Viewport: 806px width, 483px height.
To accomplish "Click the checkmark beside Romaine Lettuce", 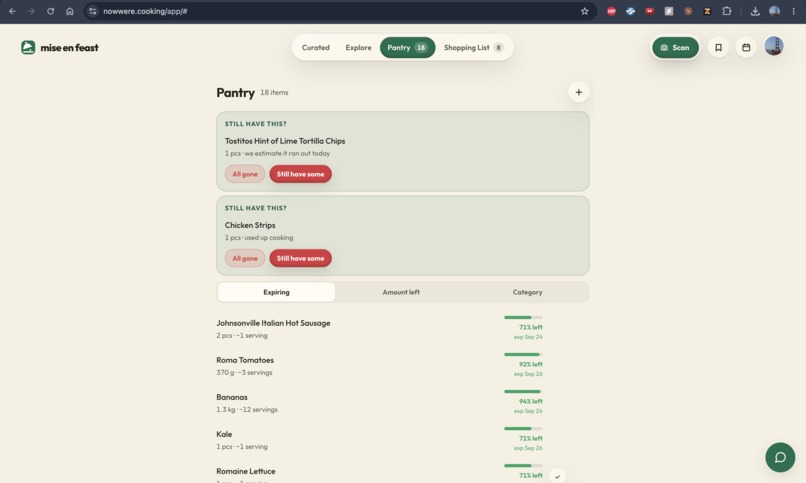I will pyautogui.click(x=557, y=476).
